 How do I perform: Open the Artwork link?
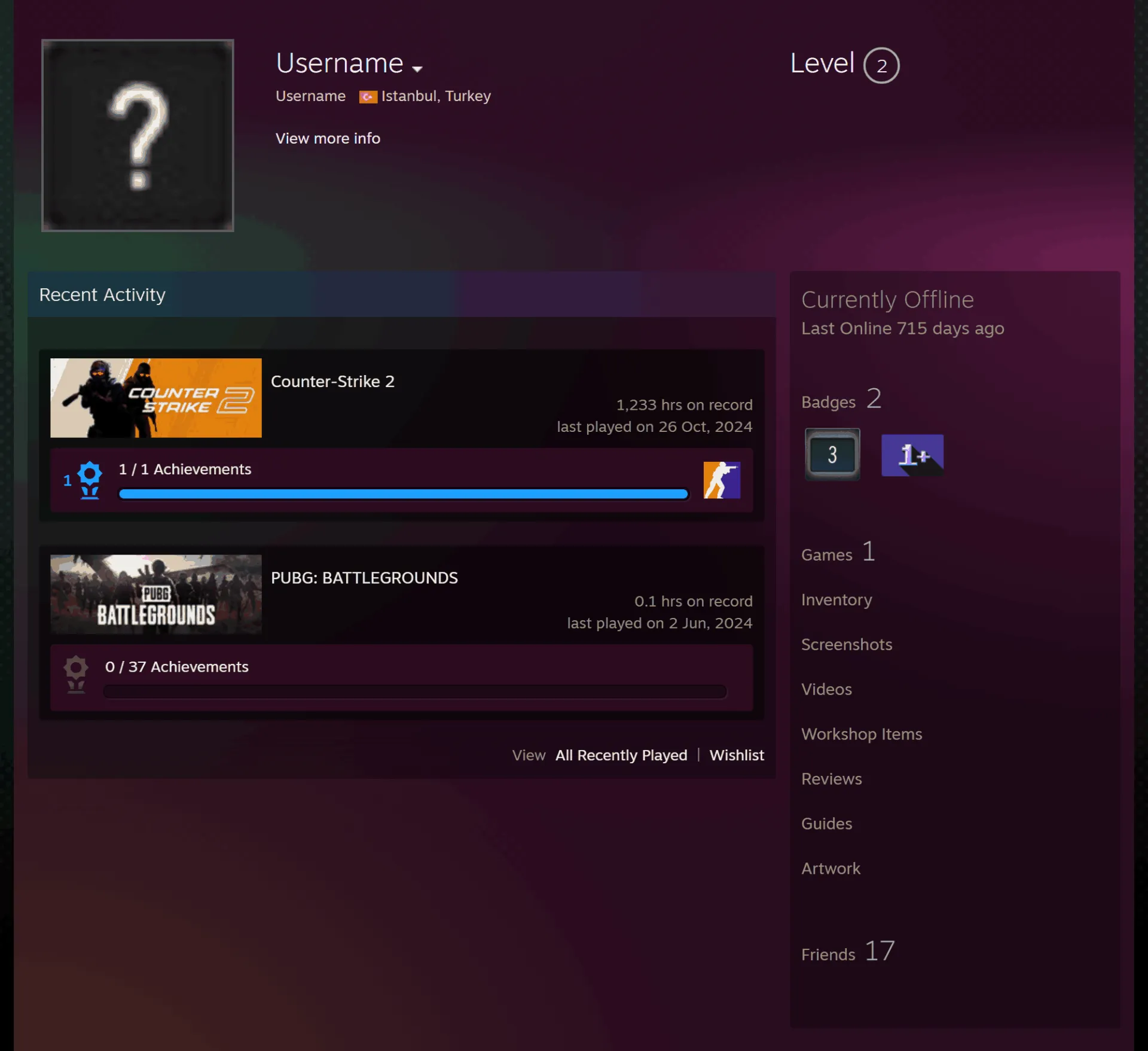(831, 869)
